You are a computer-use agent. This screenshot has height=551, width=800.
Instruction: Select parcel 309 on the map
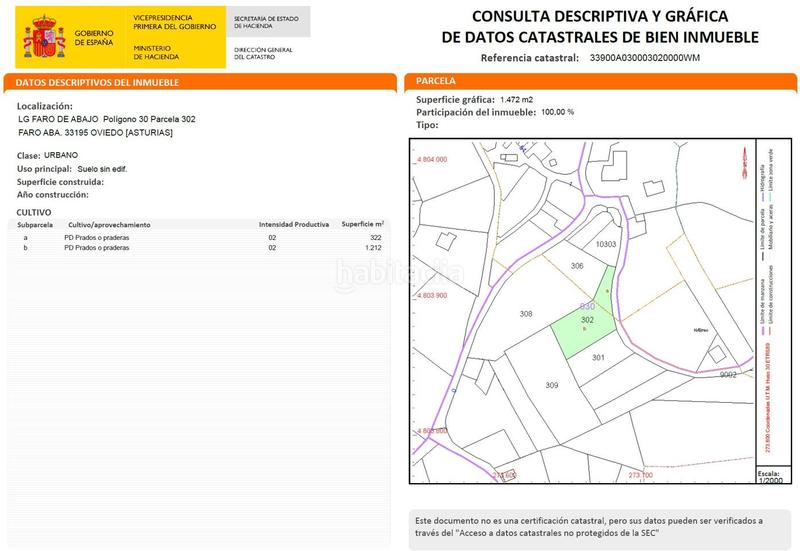point(551,385)
